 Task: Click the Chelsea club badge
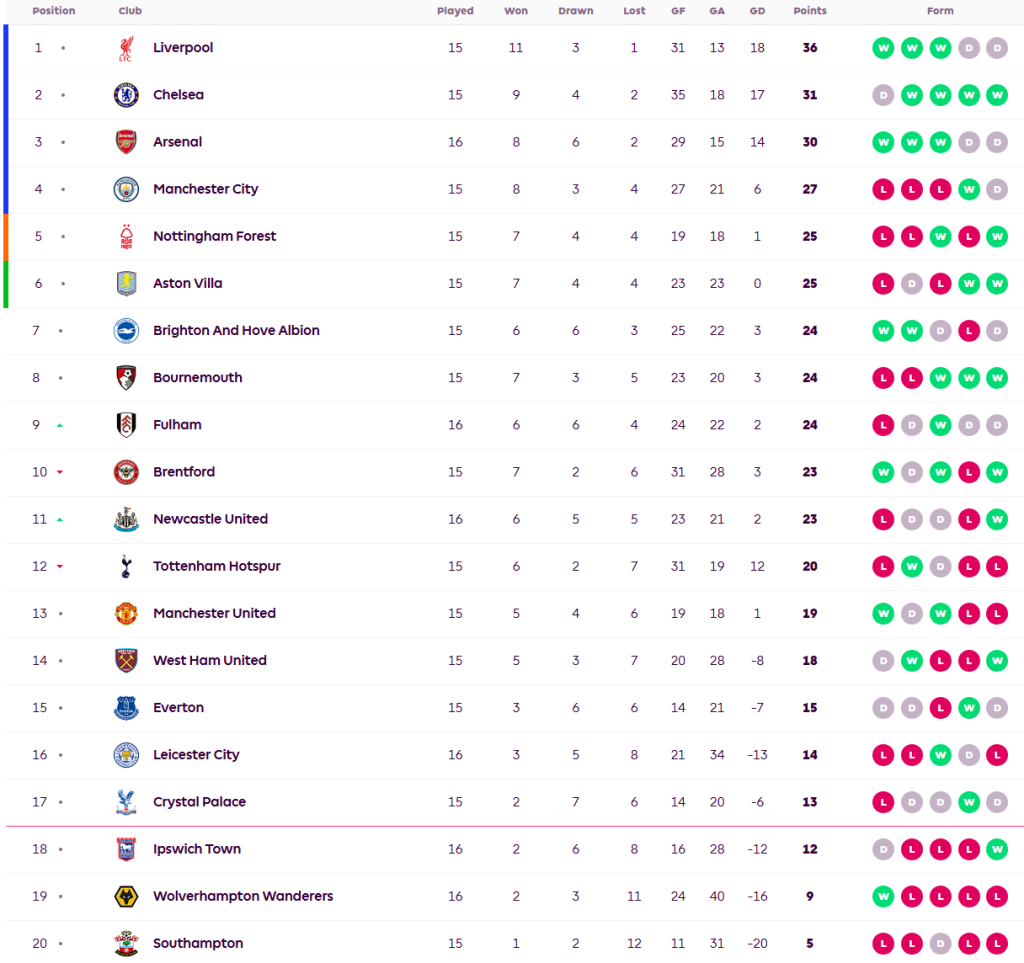pyautogui.click(x=125, y=95)
